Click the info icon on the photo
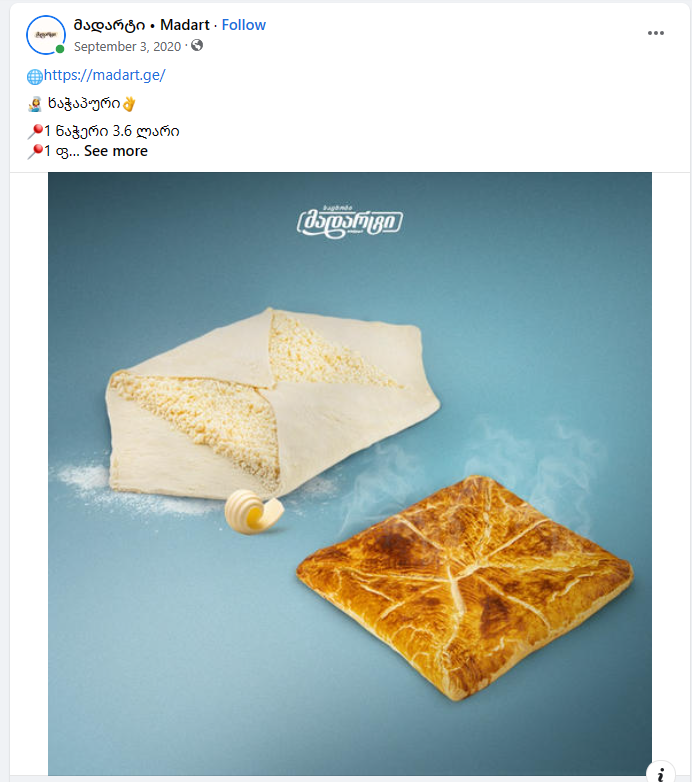This screenshot has height=782, width=692. point(661,773)
